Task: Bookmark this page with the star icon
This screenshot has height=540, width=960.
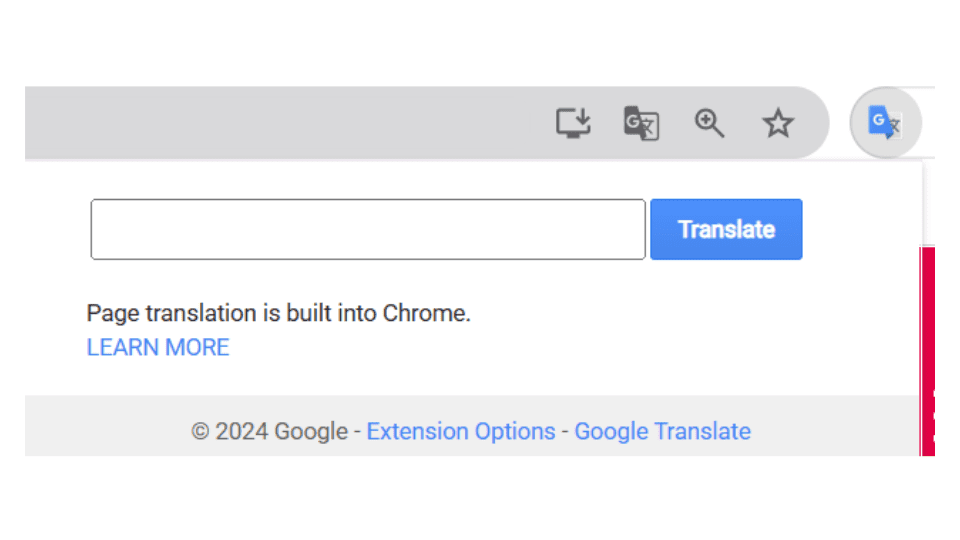Action: click(777, 123)
